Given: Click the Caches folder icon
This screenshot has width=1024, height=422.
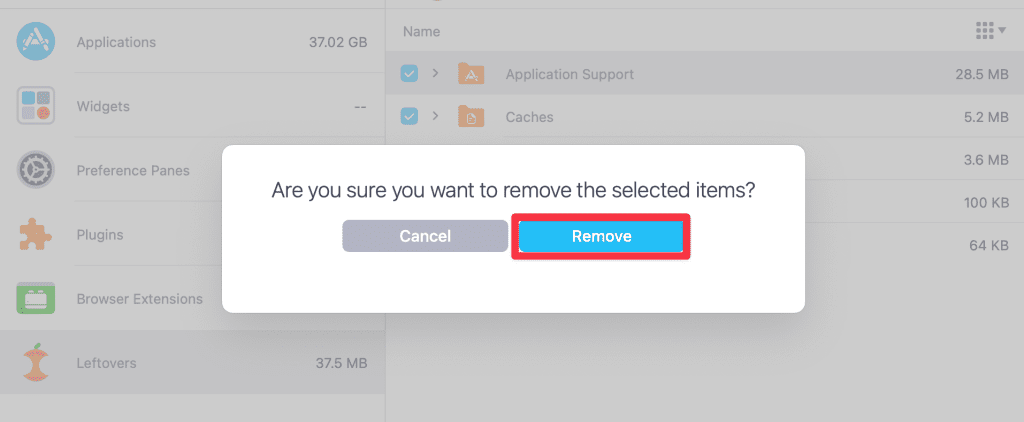Looking at the screenshot, I should tap(471, 117).
